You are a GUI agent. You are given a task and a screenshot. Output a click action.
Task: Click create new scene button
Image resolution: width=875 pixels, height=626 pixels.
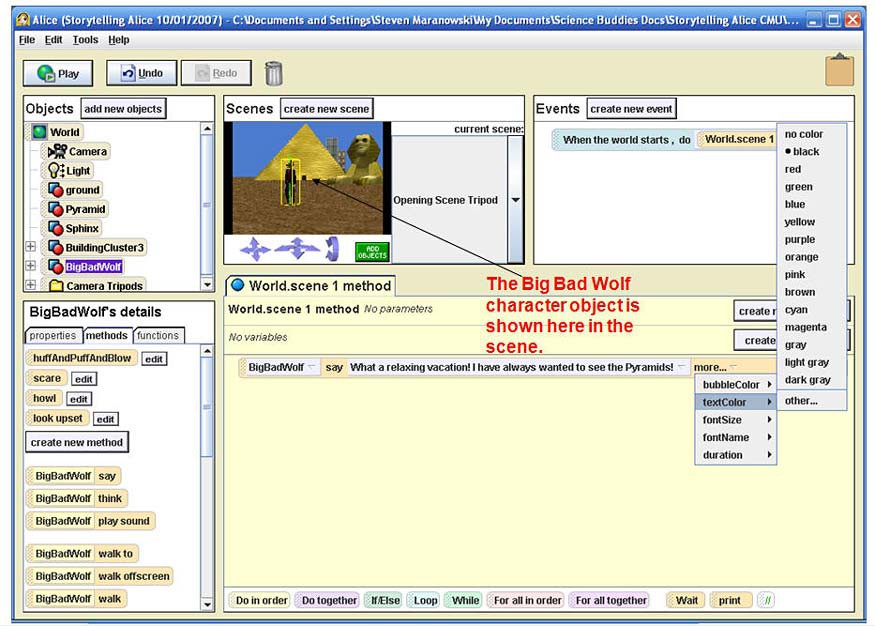coord(326,109)
